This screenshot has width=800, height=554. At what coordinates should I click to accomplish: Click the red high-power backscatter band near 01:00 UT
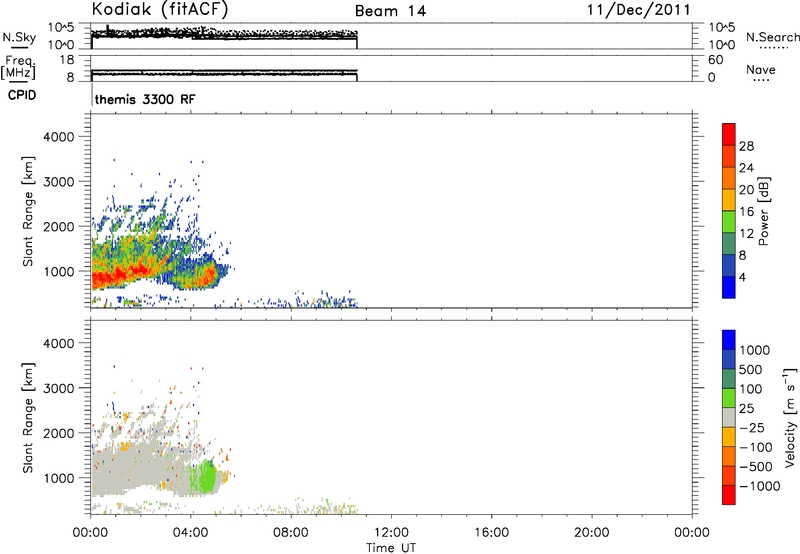click(120, 275)
